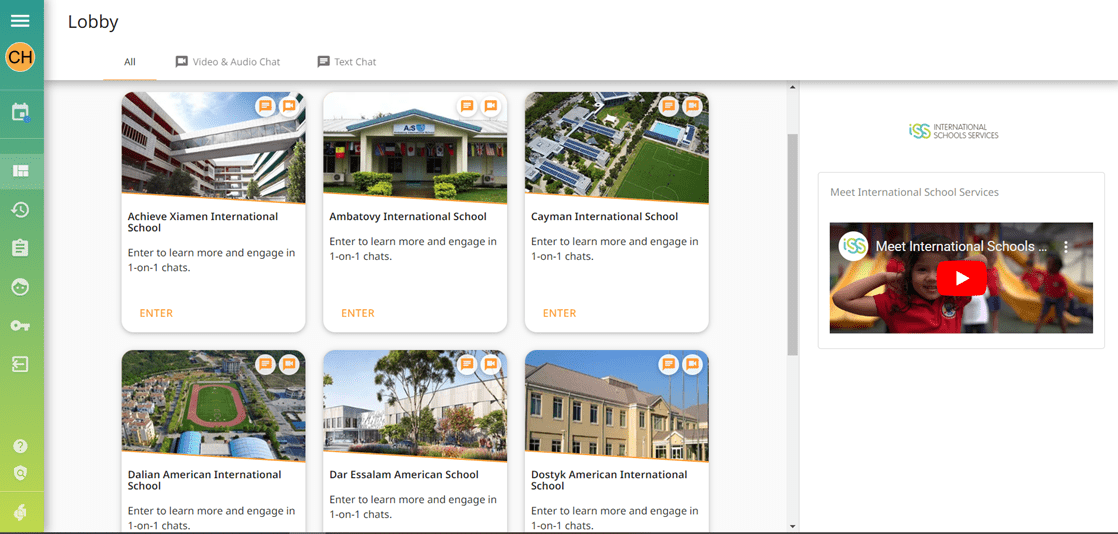1118x534 pixels.
Task: Click the exit/logout icon in sidebar
Action: tap(20, 364)
